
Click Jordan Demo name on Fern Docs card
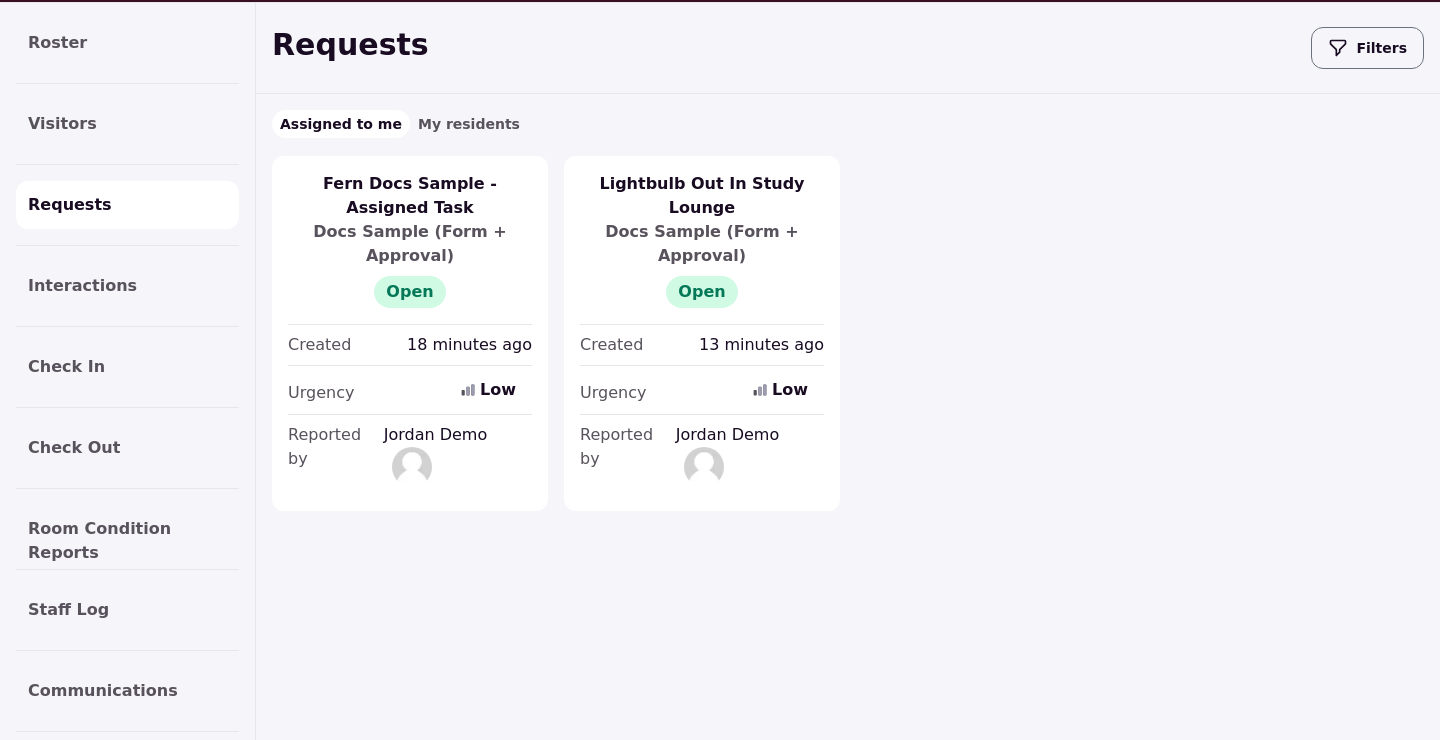[435, 435]
